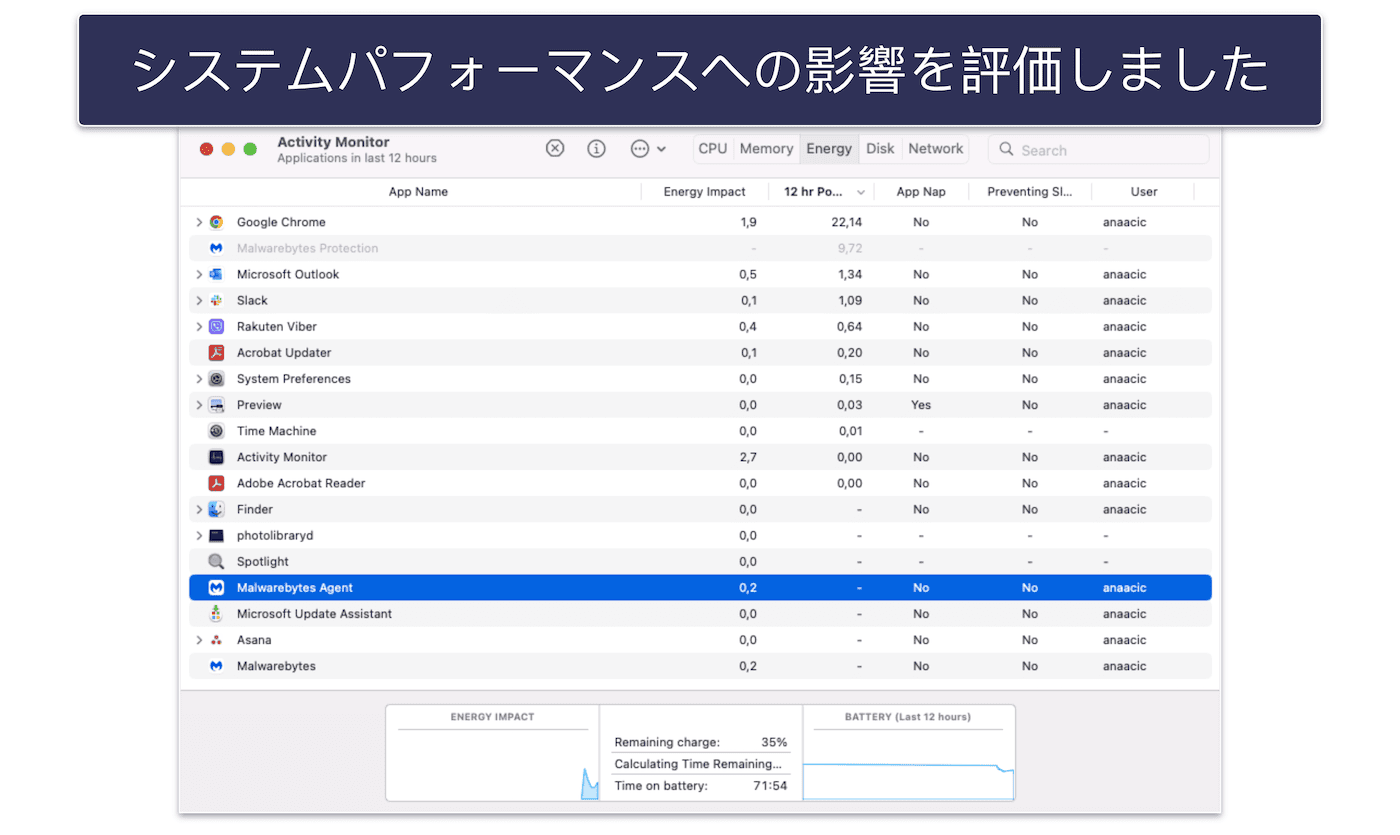Click the System Preferences gear icon
Screen dimensions: 1400x835
tap(216, 379)
